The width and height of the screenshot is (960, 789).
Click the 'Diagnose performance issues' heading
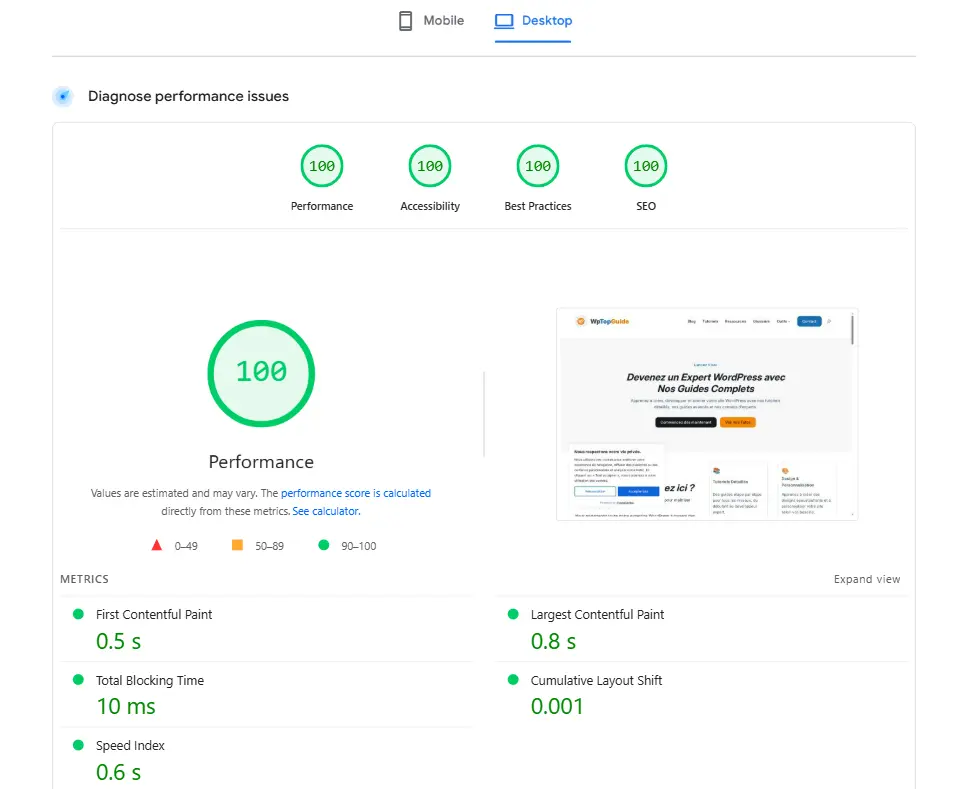coord(189,96)
